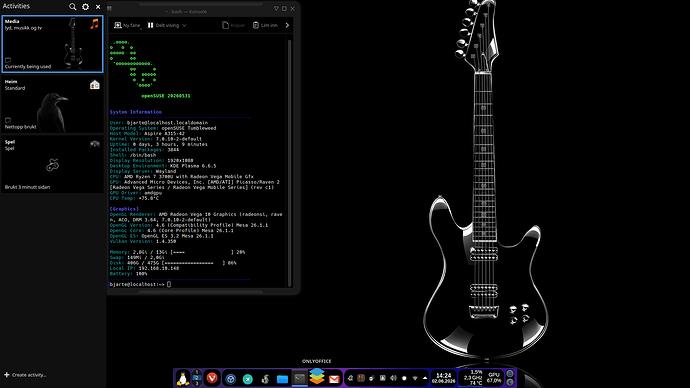Viewport: 690px width, 388px height.
Task: Open the teal round app icon in dock
Action: 248,379
